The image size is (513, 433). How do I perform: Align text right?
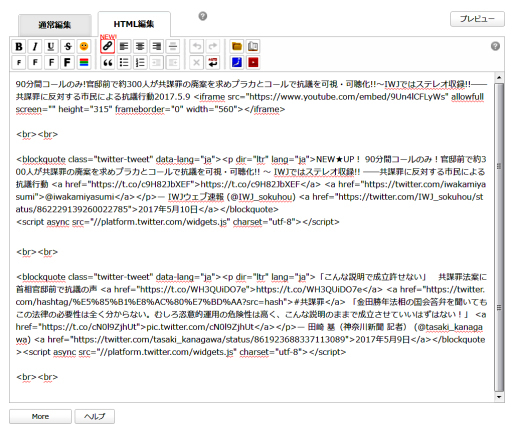tap(157, 46)
